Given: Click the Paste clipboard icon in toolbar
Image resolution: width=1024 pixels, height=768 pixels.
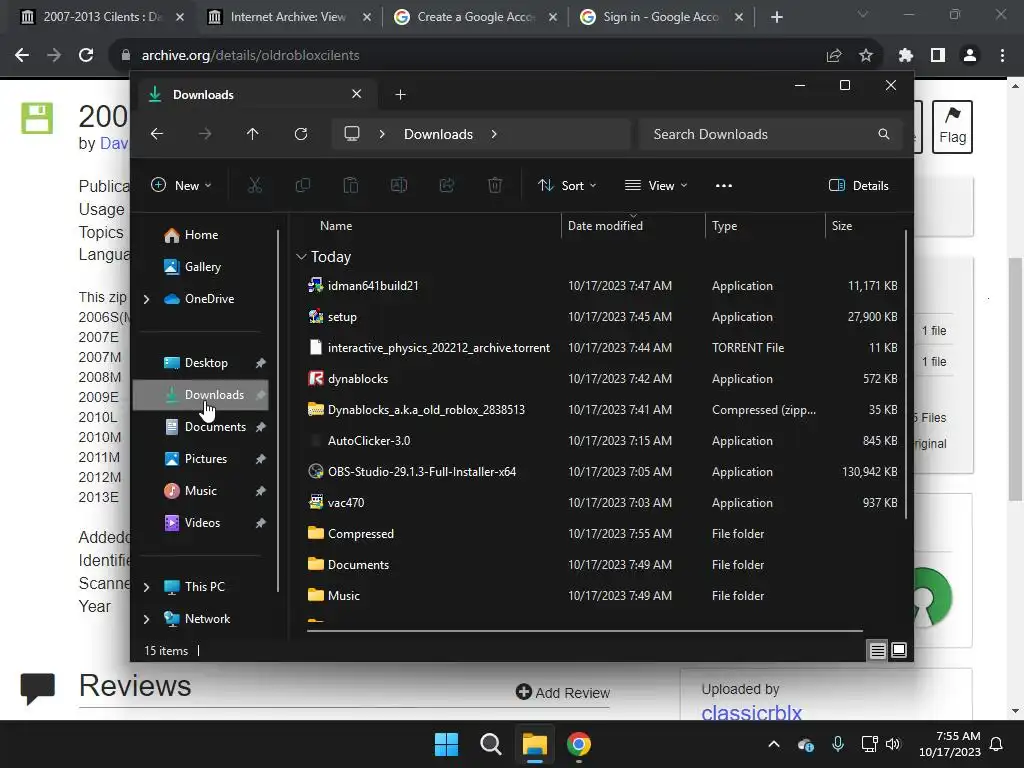Looking at the screenshot, I should [x=351, y=185].
